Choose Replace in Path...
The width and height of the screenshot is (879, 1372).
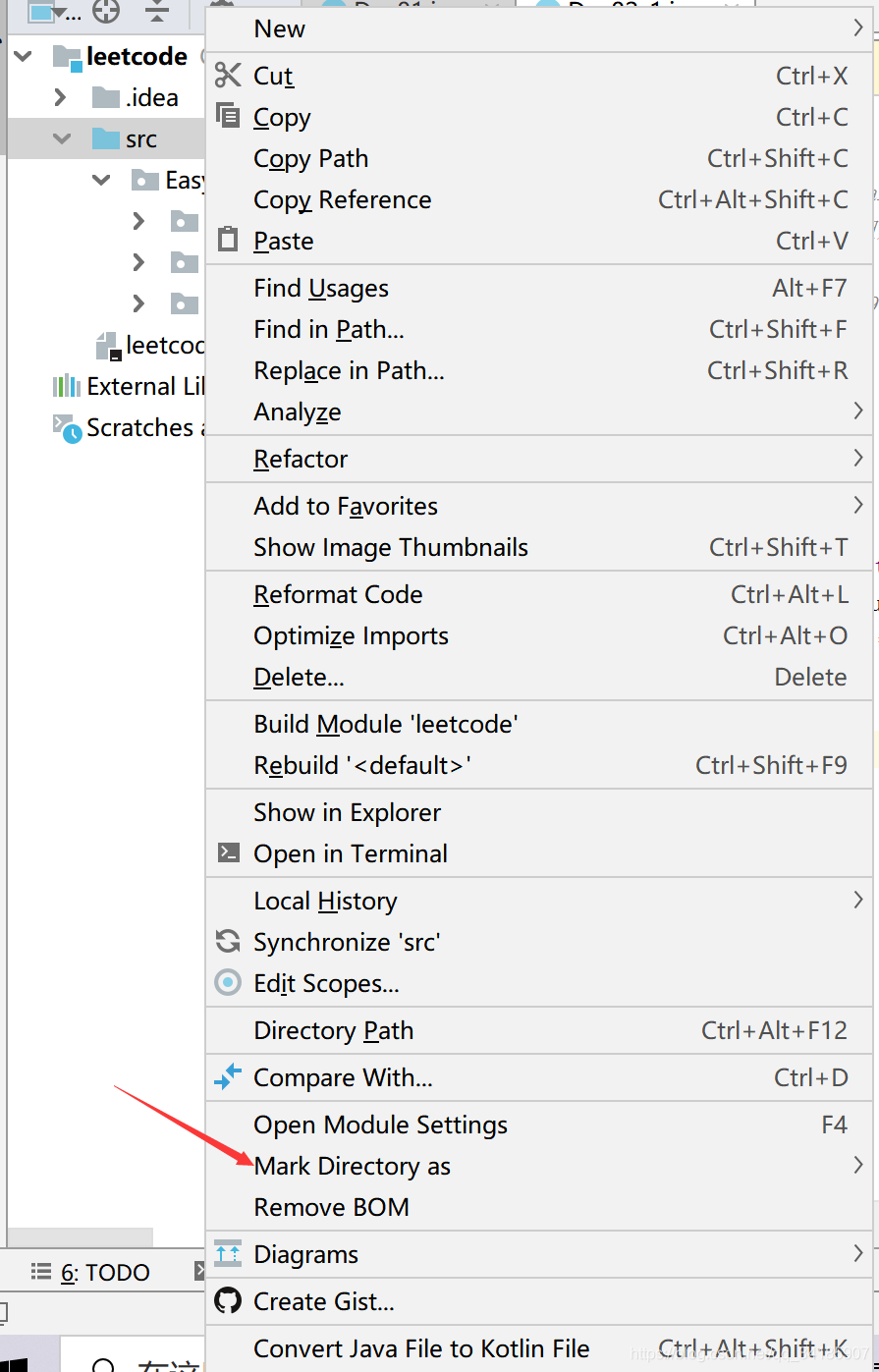(538, 370)
